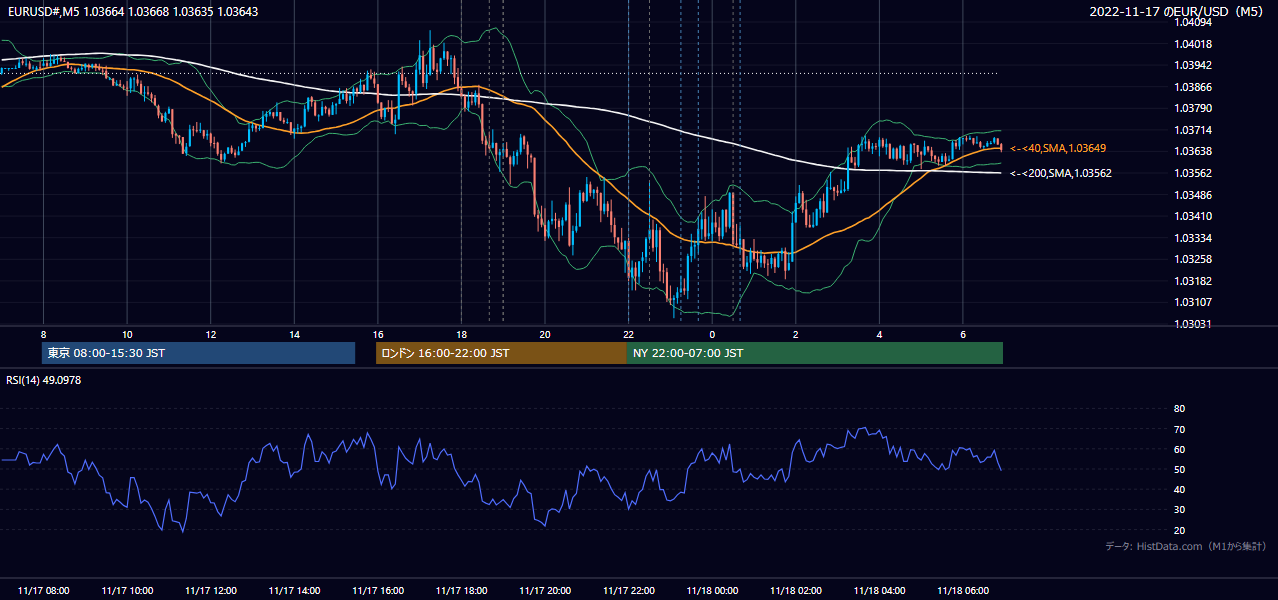Click hour marker 16 under price chart
This screenshot has height=600, width=1278.
[x=378, y=334]
